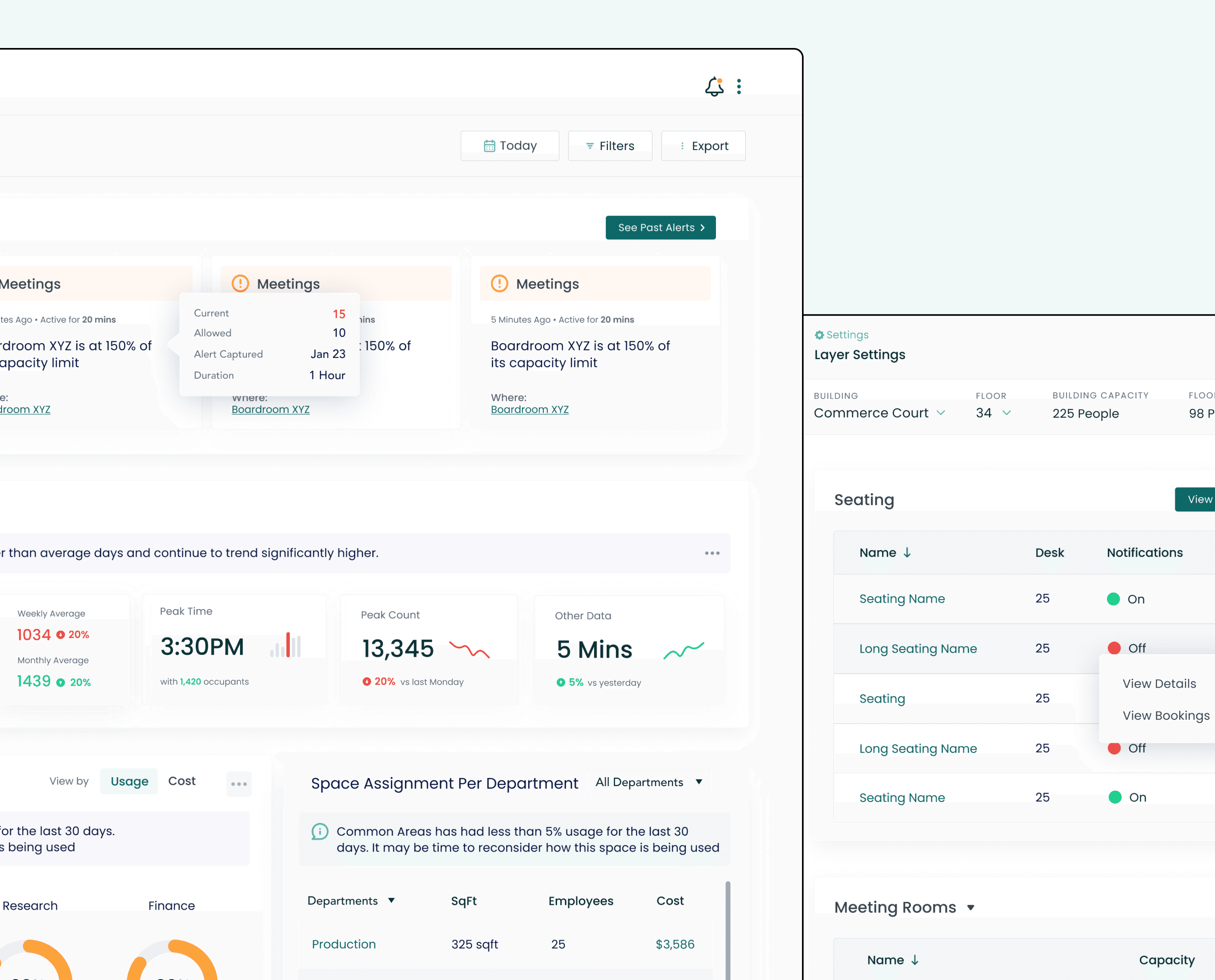Toggle notifications for first Seating Name row
Viewport: 1215px width, 980px height.
(x=1113, y=599)
